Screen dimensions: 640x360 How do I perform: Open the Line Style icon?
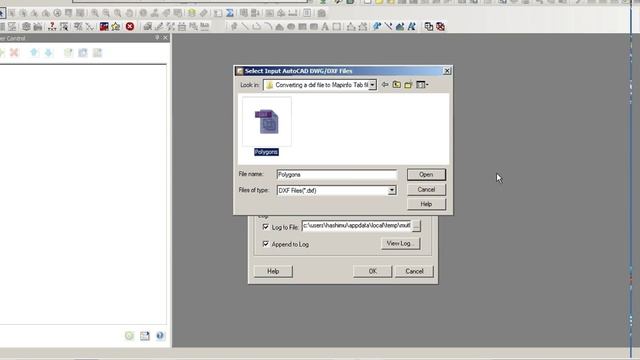pyautogui.click(x=388, y=27)
